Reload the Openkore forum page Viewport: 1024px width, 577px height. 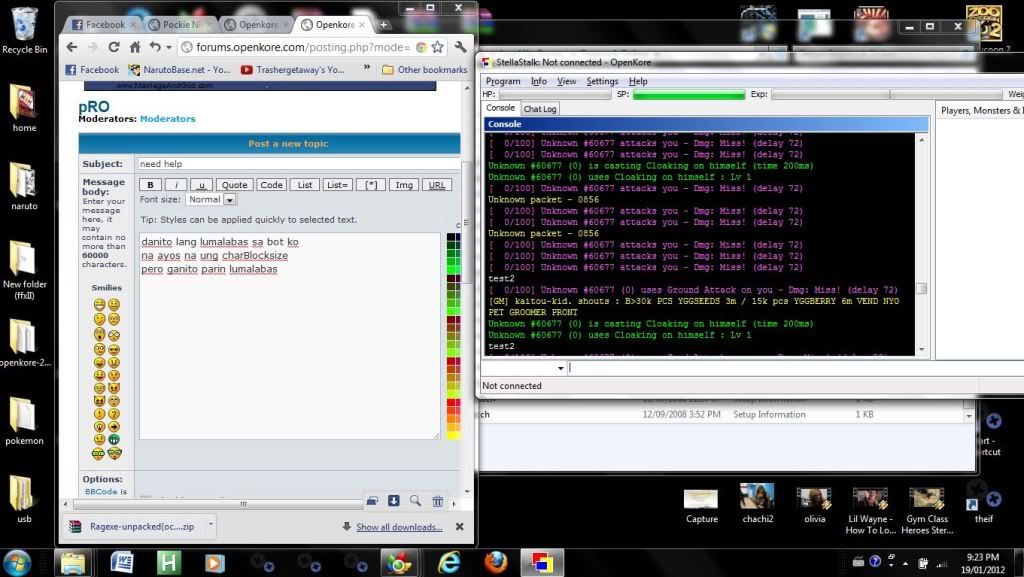[114, 47]
